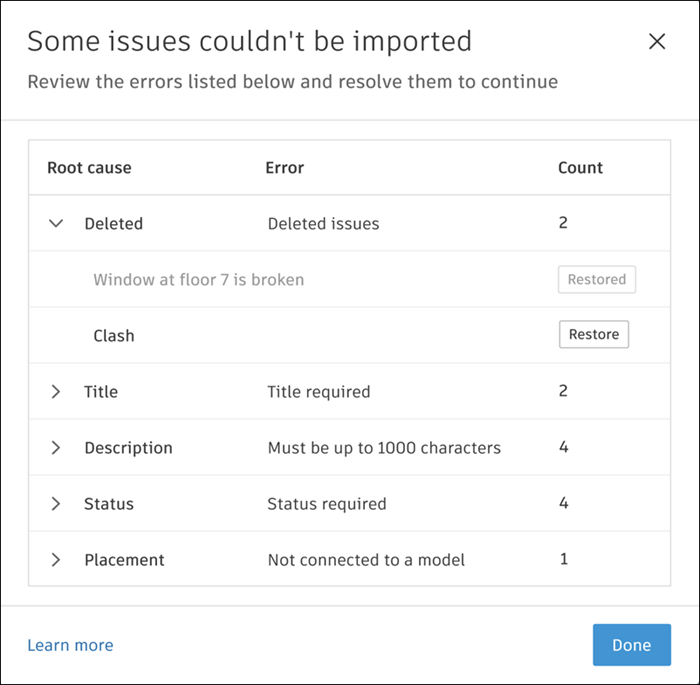Select the Clash deleted issue row
The image size is (700, 685).
click(x=114, y=336)
